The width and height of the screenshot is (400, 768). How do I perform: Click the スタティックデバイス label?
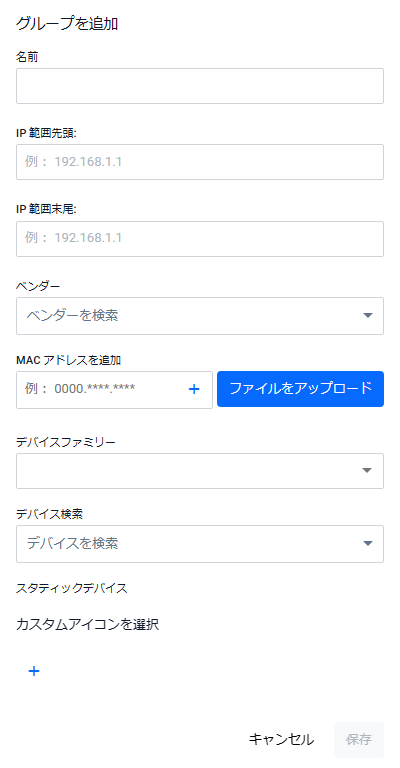(x=72, y=588)
